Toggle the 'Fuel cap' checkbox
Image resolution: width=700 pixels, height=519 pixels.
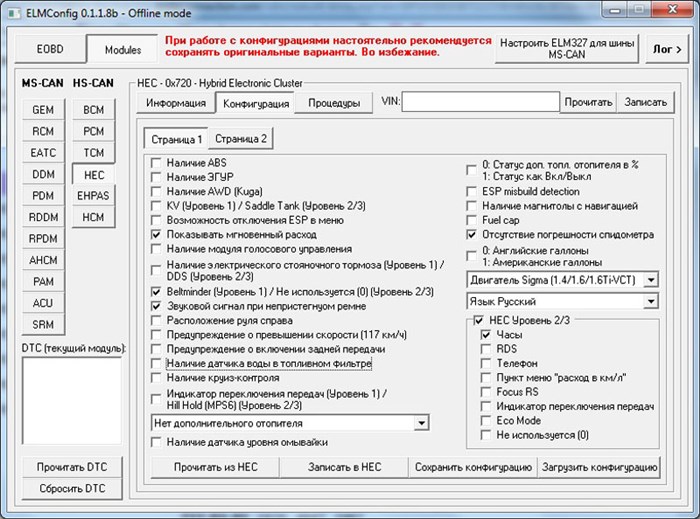[474, 219]
